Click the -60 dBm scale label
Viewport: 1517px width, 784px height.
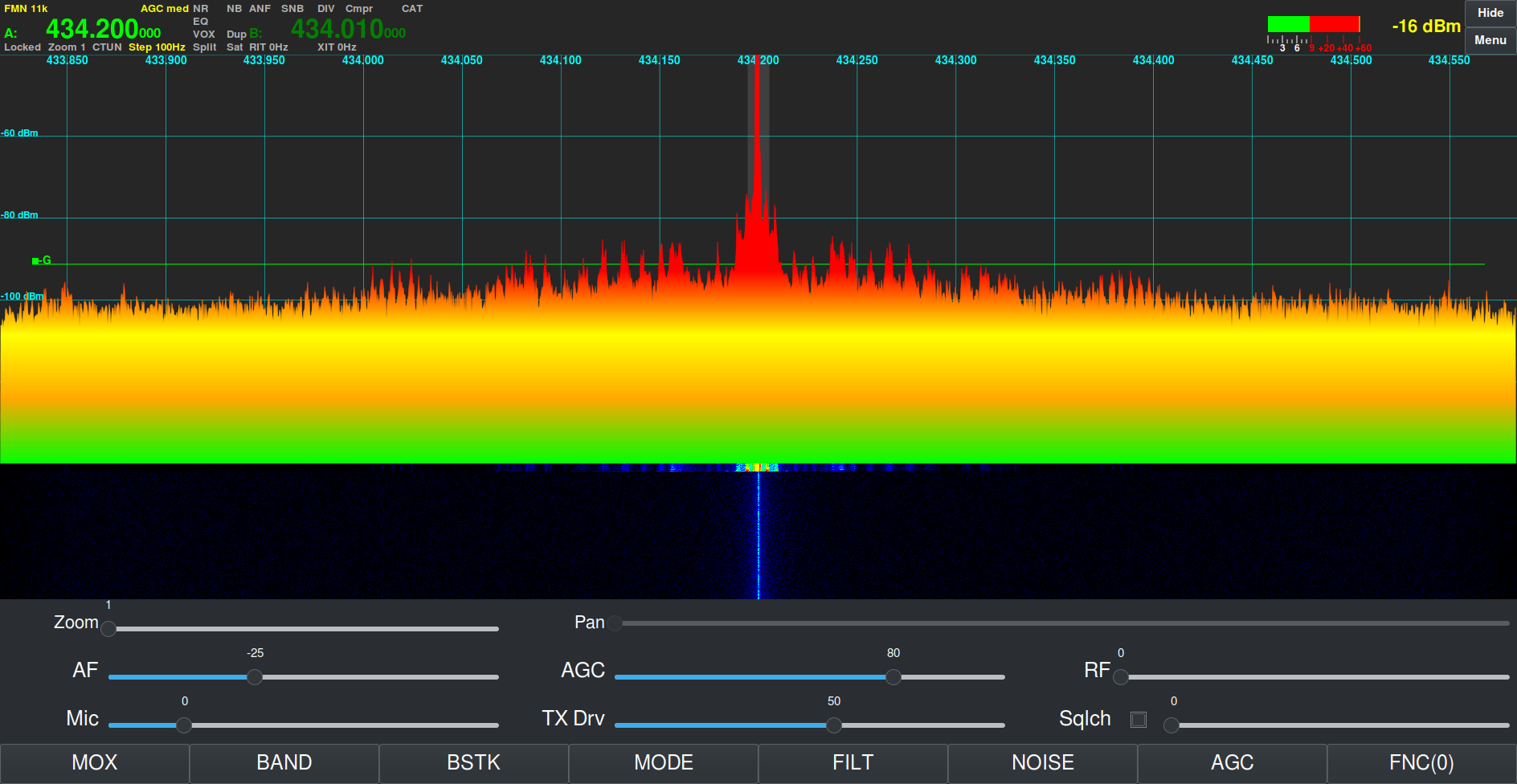tap(19, 133)
